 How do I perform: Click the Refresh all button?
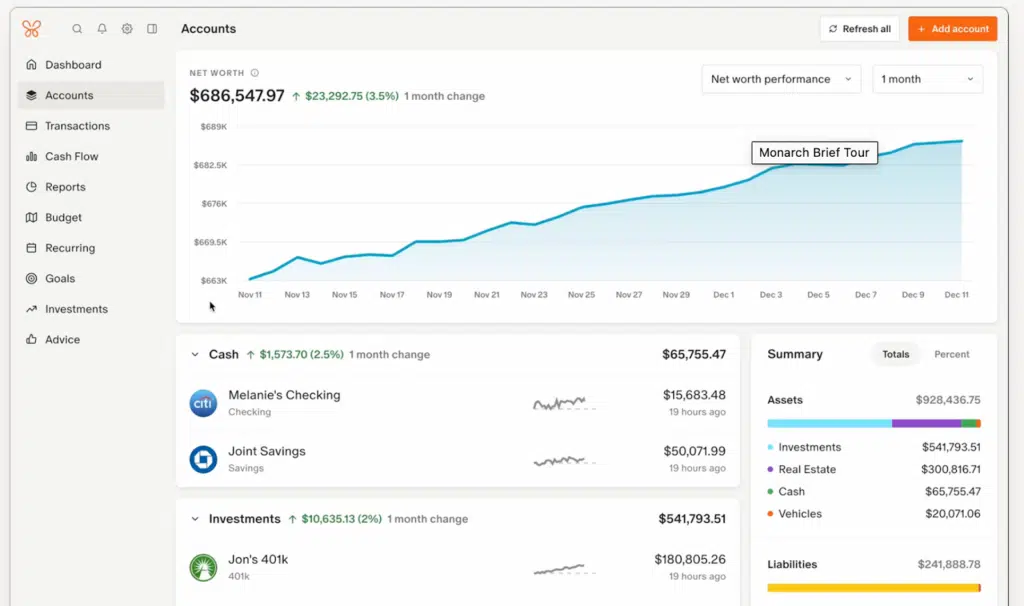tap(859, 29)
